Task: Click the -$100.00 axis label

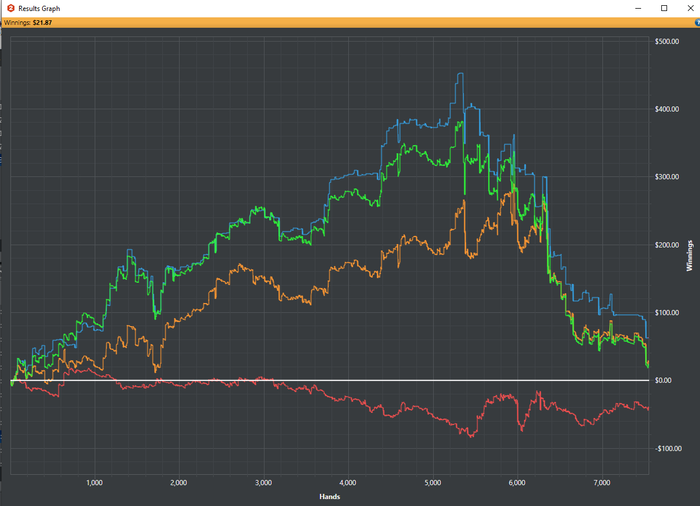Action: [668, 448]
